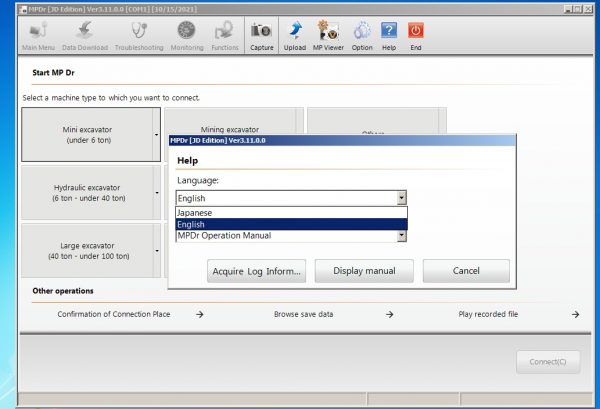The image size is (600, 409).
Task: Open the Main Menu toolbar icon
Action: [38, 36]
